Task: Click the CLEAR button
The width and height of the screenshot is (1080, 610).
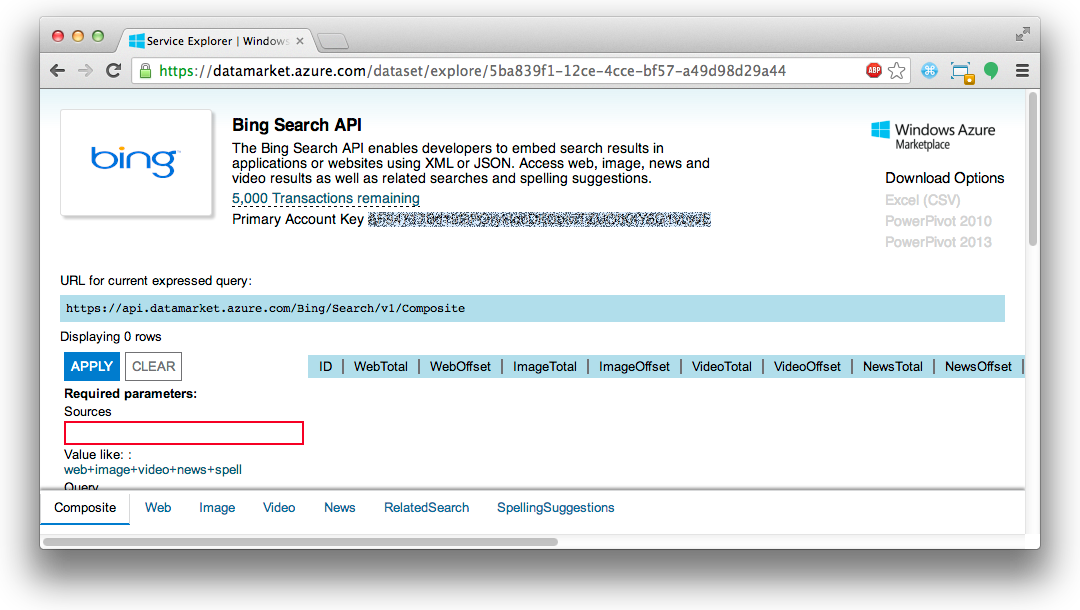Action: (x=154, y=366)
